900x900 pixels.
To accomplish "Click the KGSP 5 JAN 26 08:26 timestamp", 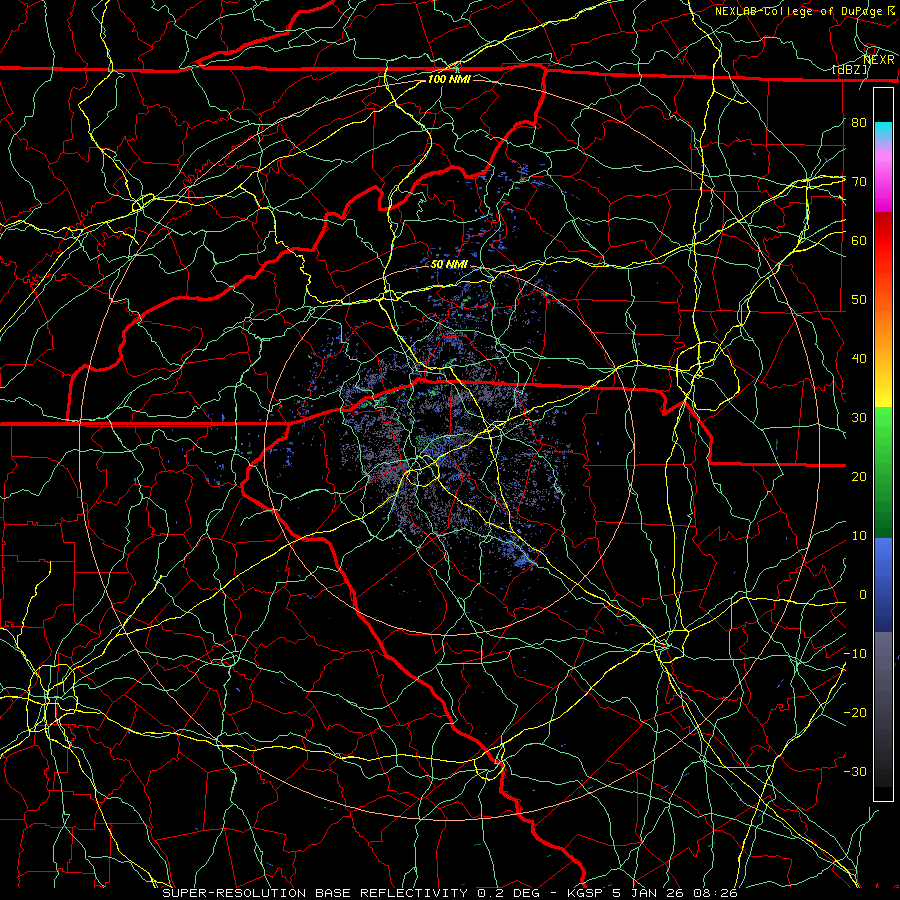I will (651, 893).
